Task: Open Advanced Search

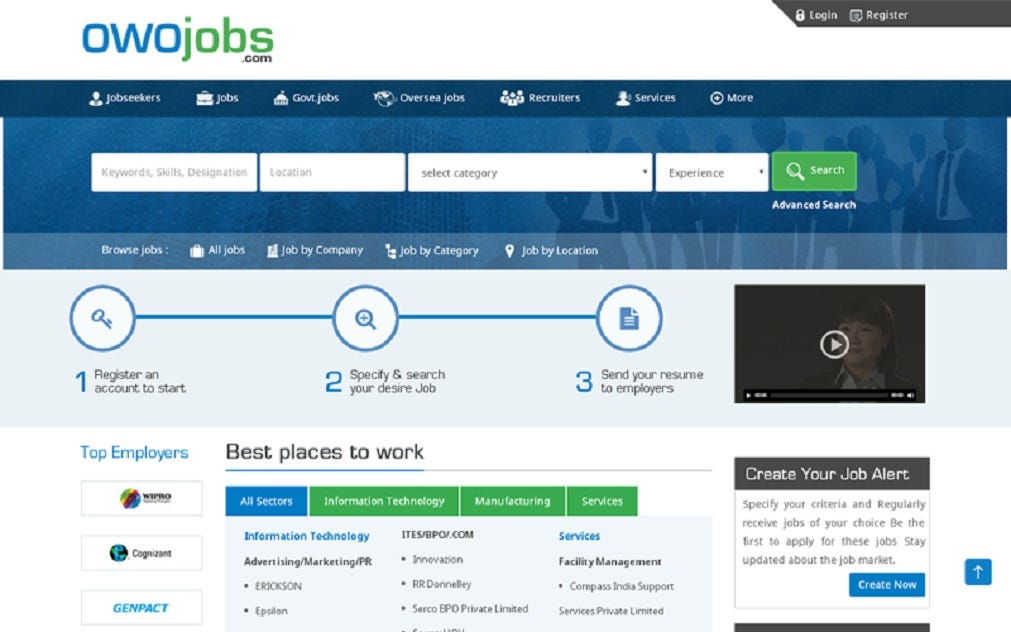Action: [x=814, y=204]
